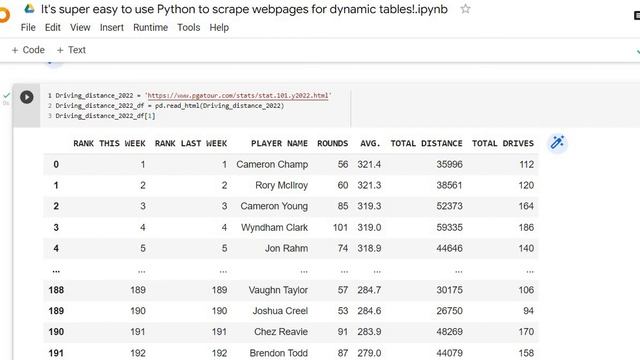Screen dimensions: 640x360
Task: Select the Rory McIlroy cell
Action: tap(282, 185)
